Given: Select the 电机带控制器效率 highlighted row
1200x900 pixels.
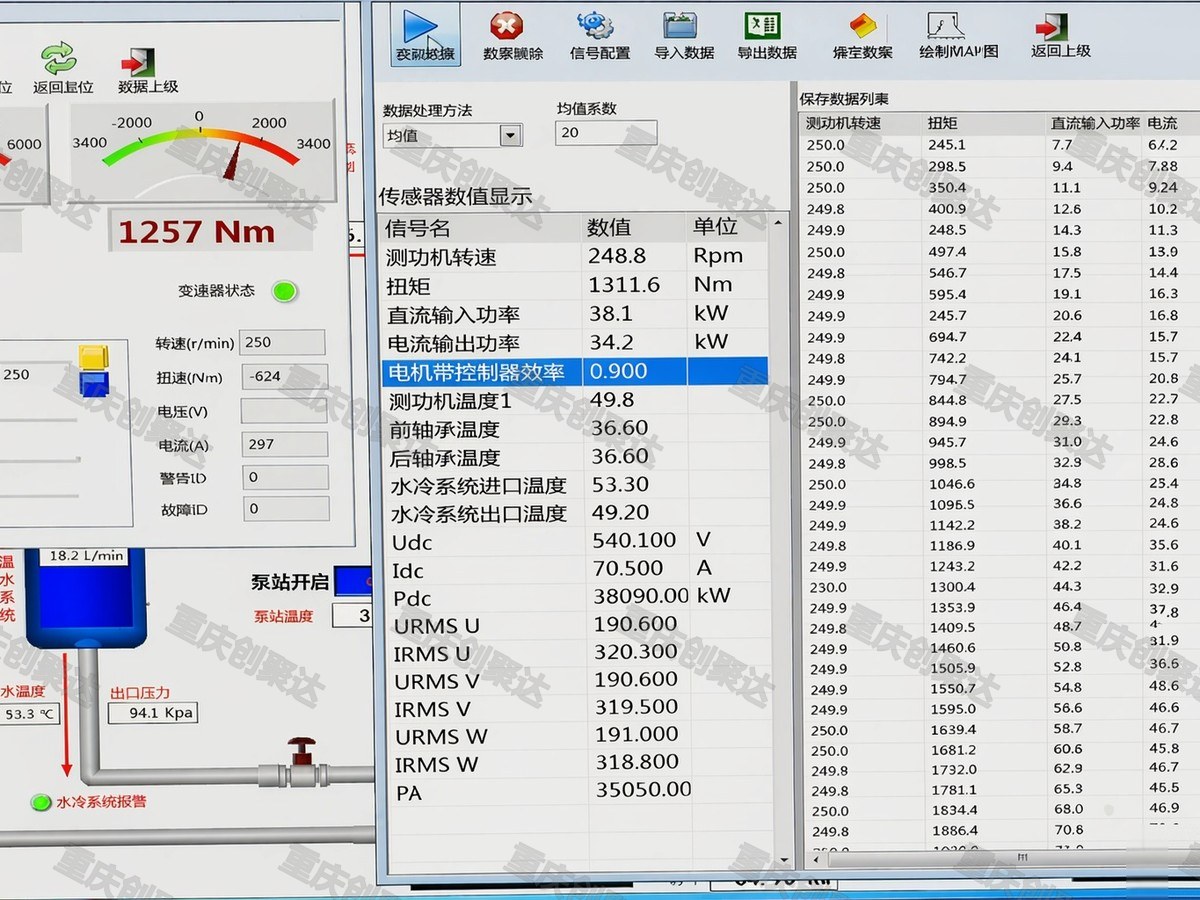Looking at the screenshot, I should click(x=575, y=371).
